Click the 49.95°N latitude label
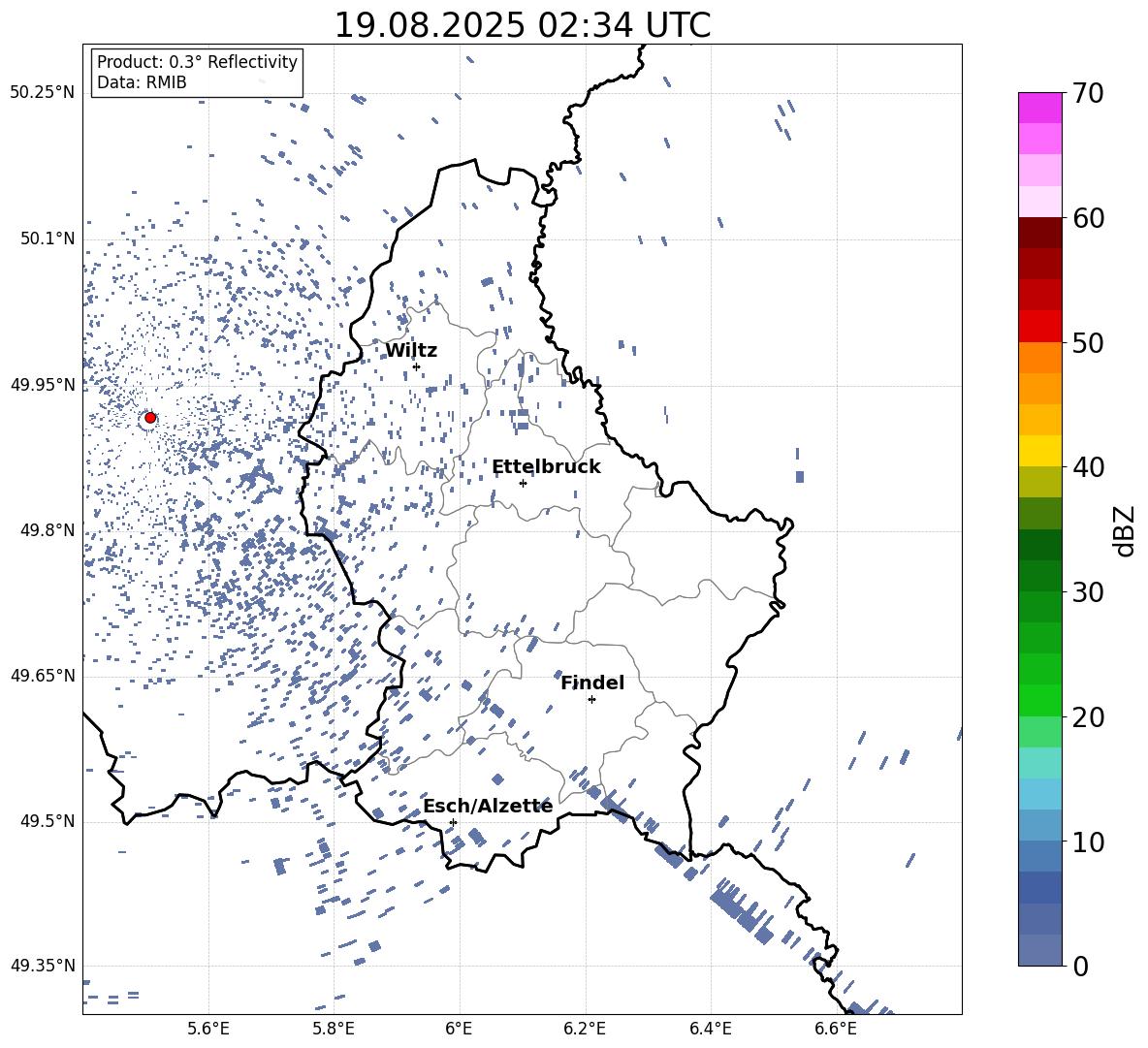This screenshot has width=1148, height=1048. tap(43, 385)
